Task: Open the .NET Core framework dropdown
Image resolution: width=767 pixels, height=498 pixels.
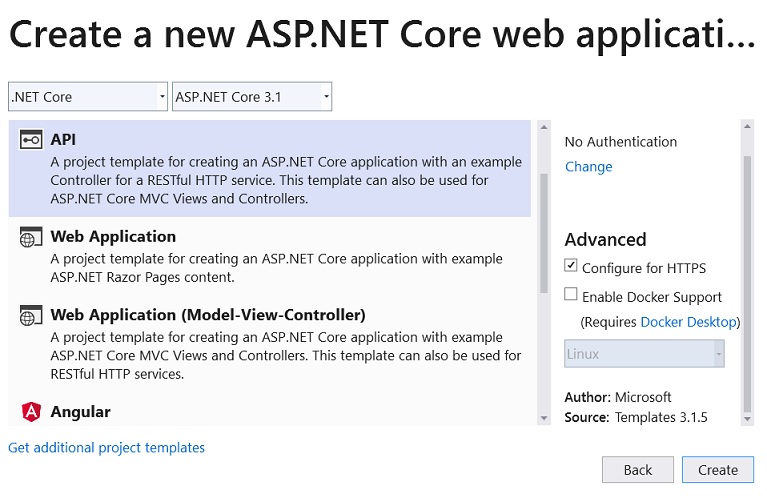Action: pos(88,96)
